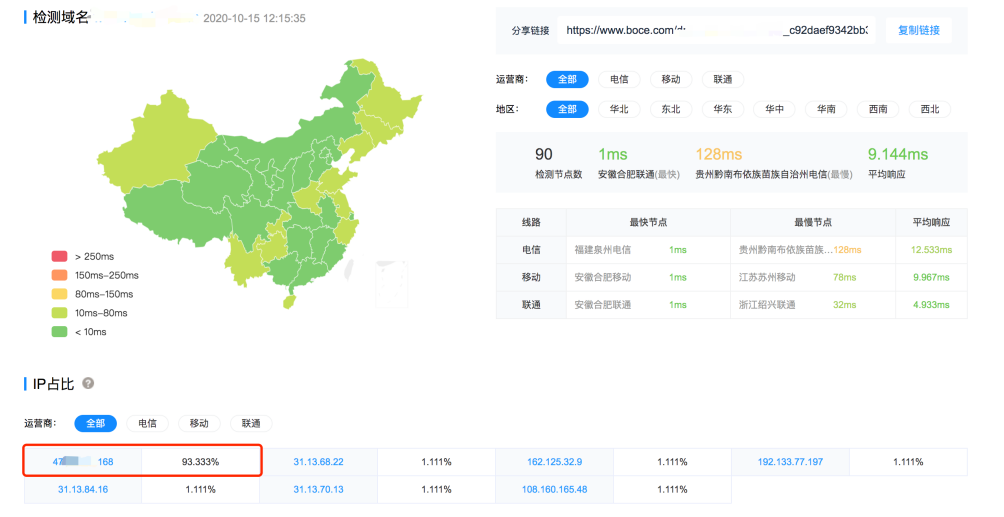Click the yellow 80ms–150ms legend swatch

[x=59, y=294]
